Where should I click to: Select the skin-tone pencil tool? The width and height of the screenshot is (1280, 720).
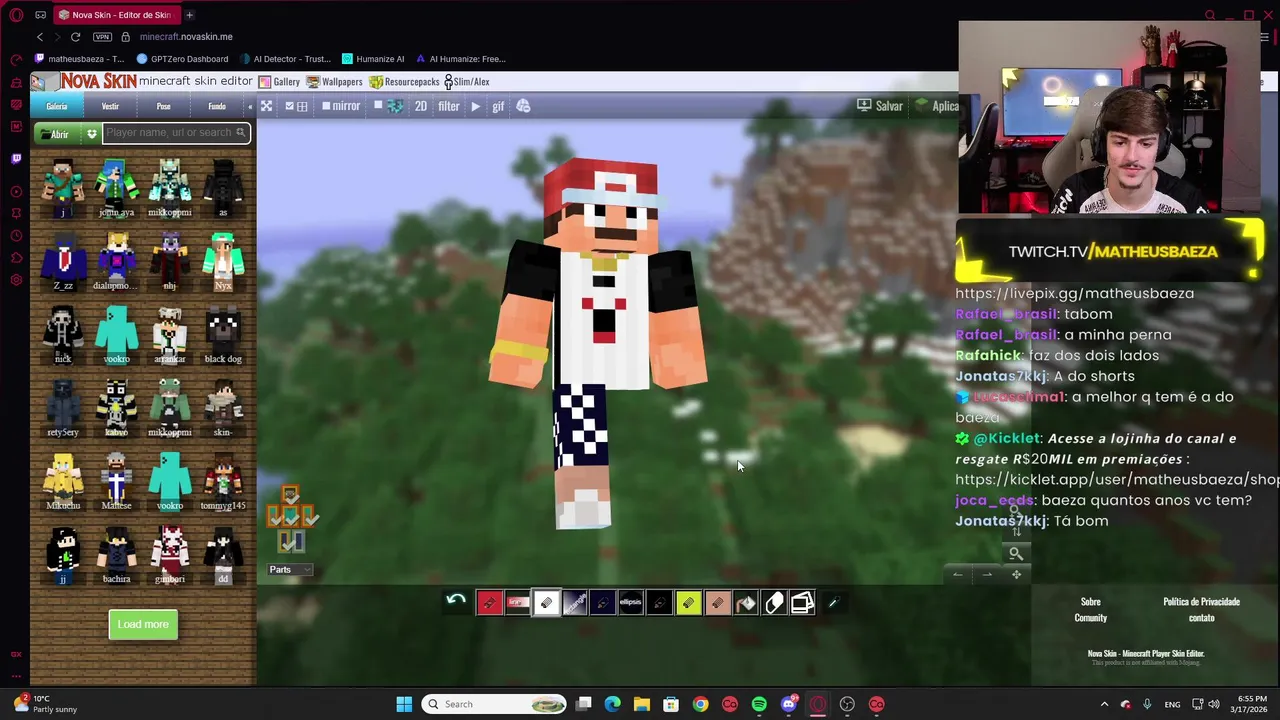tap(717, 603)
